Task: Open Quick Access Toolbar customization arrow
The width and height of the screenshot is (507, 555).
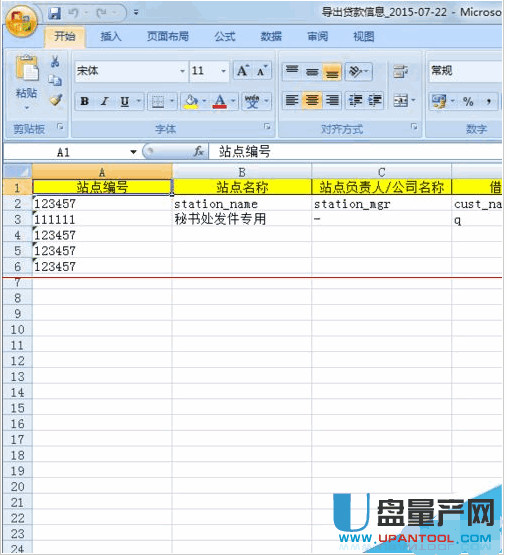Action: click(x=136, y=13)
